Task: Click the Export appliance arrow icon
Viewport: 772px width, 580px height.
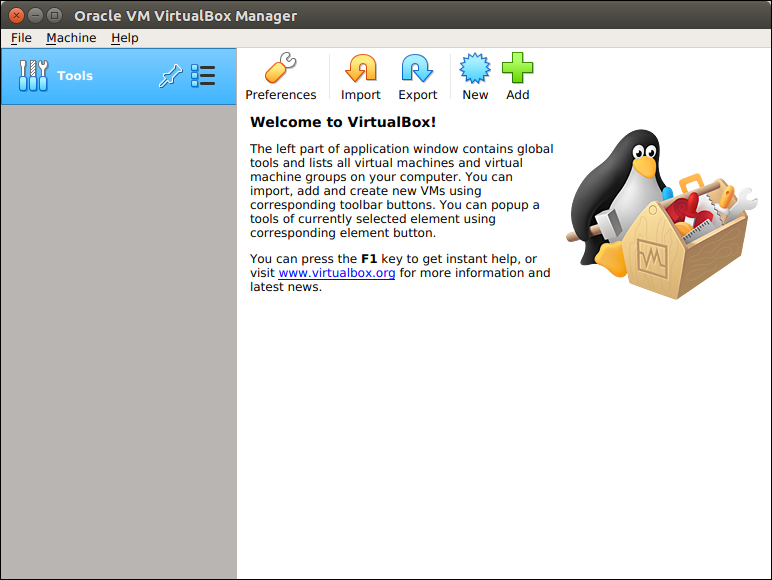Action: click(418, 68)
